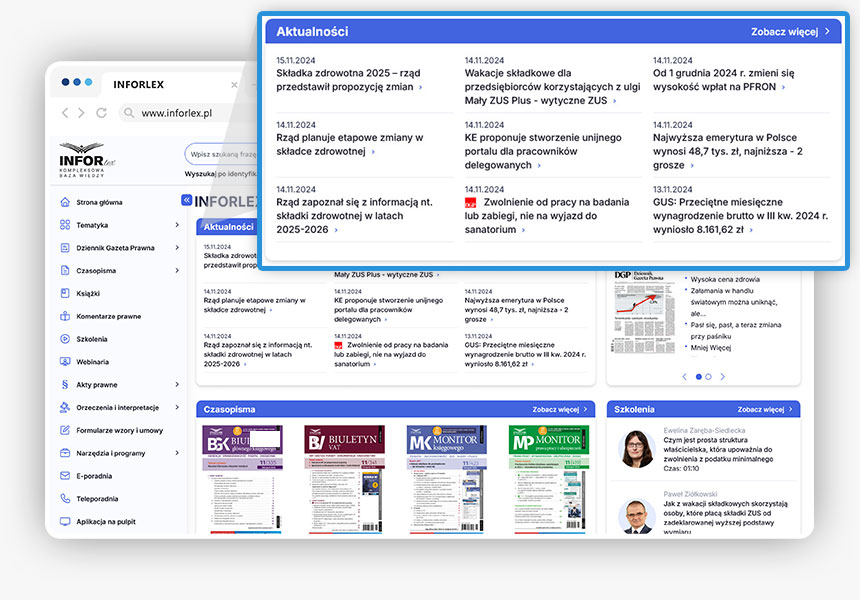The width and height of the screenshot is (860, 600).
Task: Click the Szkolenia play icon in sidebar
Action: pos(65,339)
